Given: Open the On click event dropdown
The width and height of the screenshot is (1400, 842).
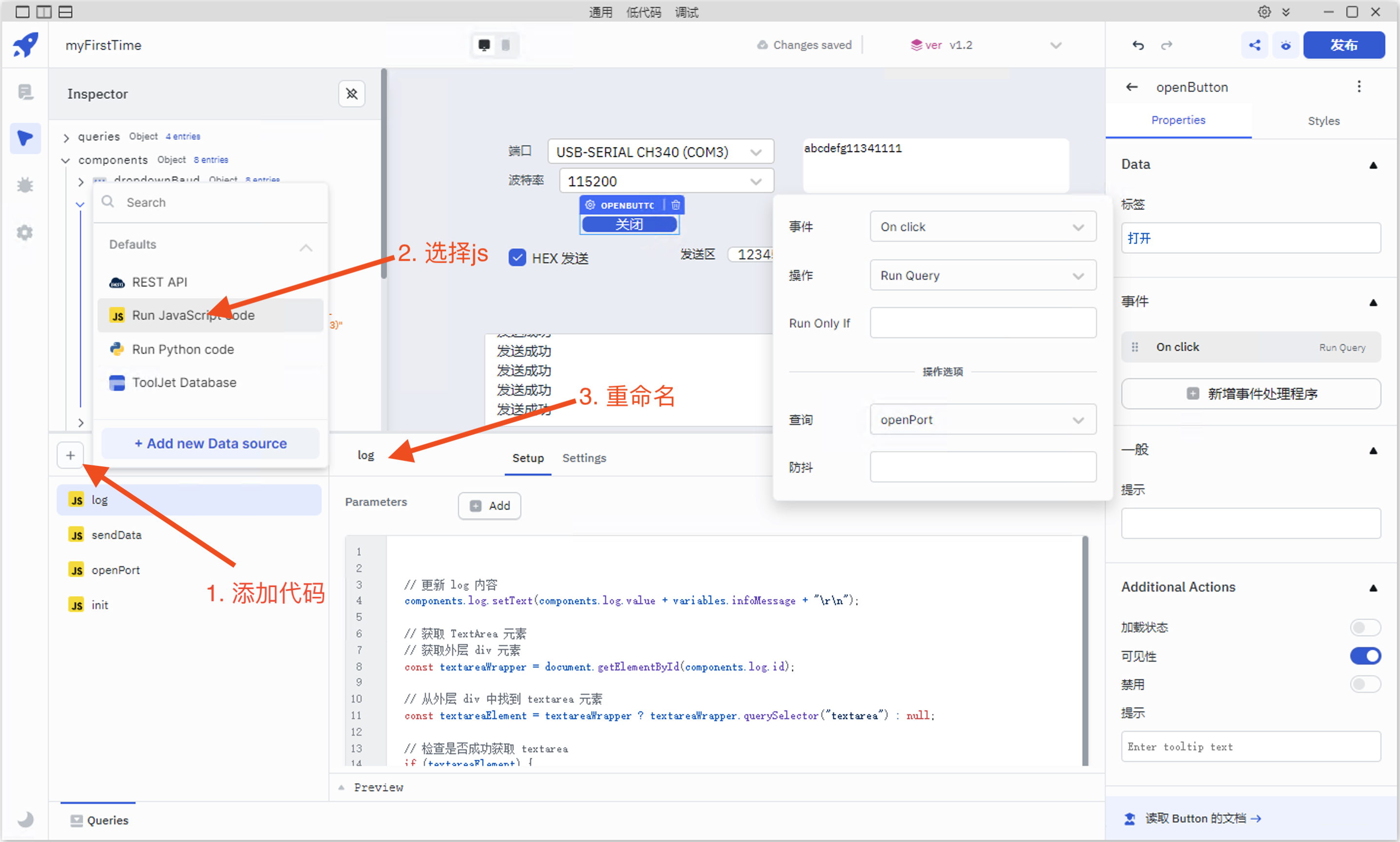Looking at the screenshot, I should click(x=982, y=227).
